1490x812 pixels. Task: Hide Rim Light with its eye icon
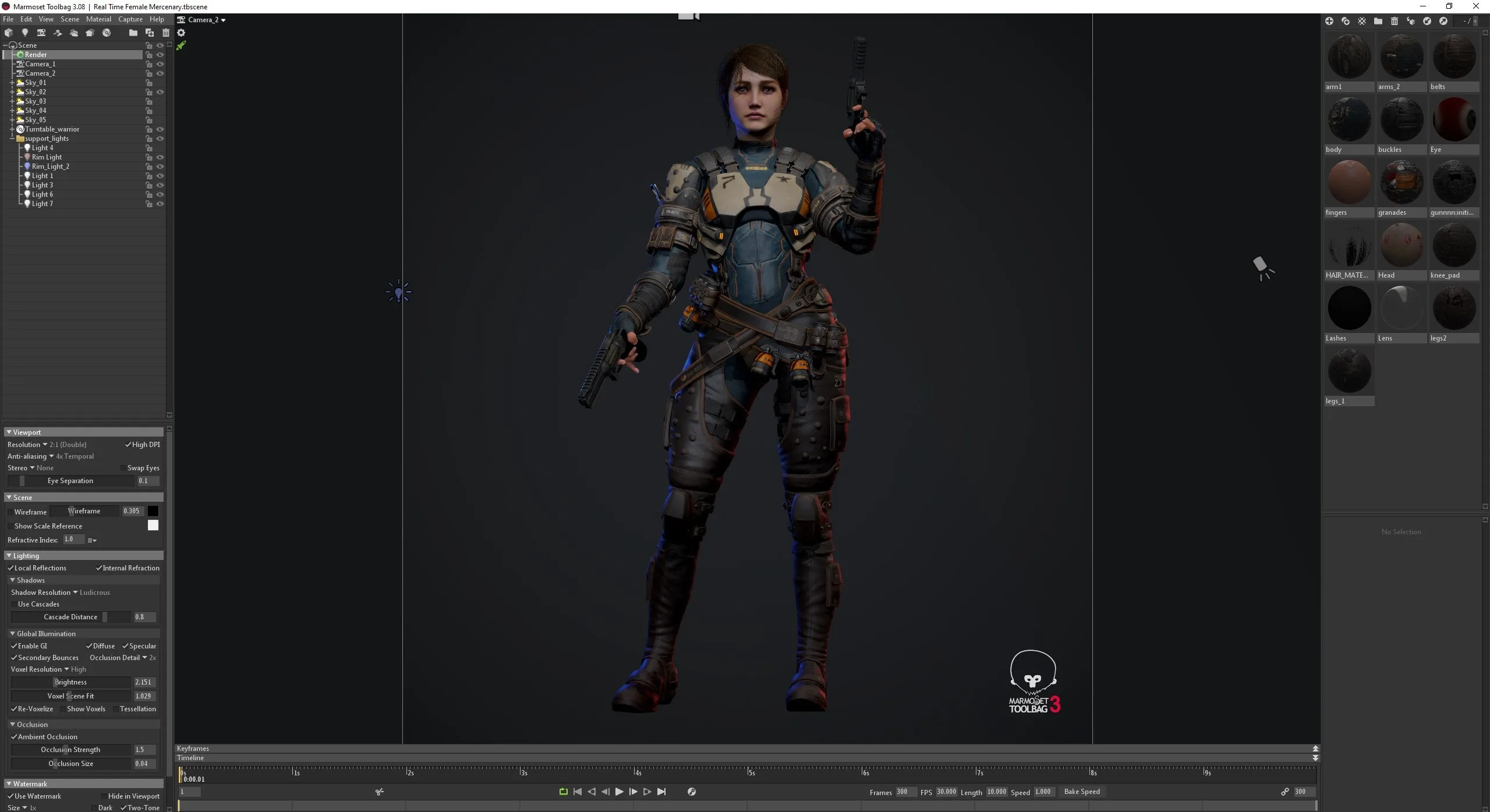tap(160, 157)
